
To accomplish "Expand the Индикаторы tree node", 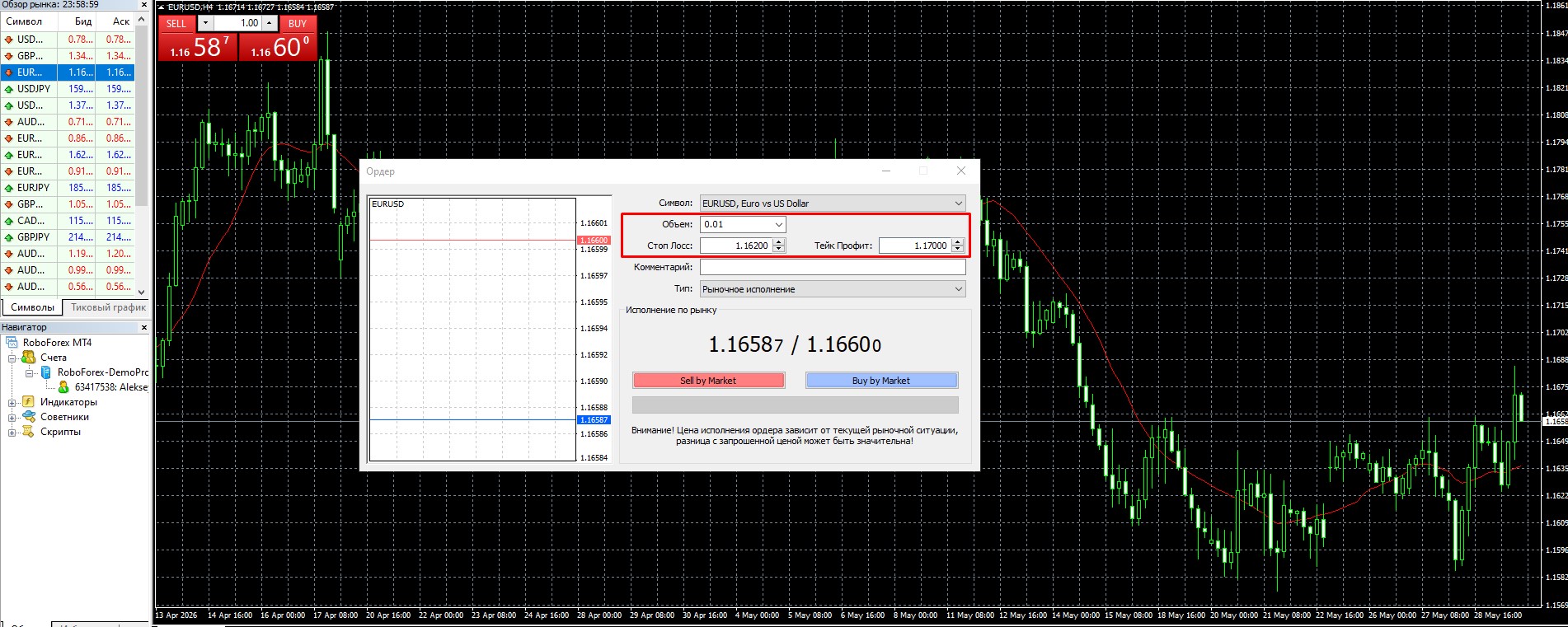I will tap(12, 403).
